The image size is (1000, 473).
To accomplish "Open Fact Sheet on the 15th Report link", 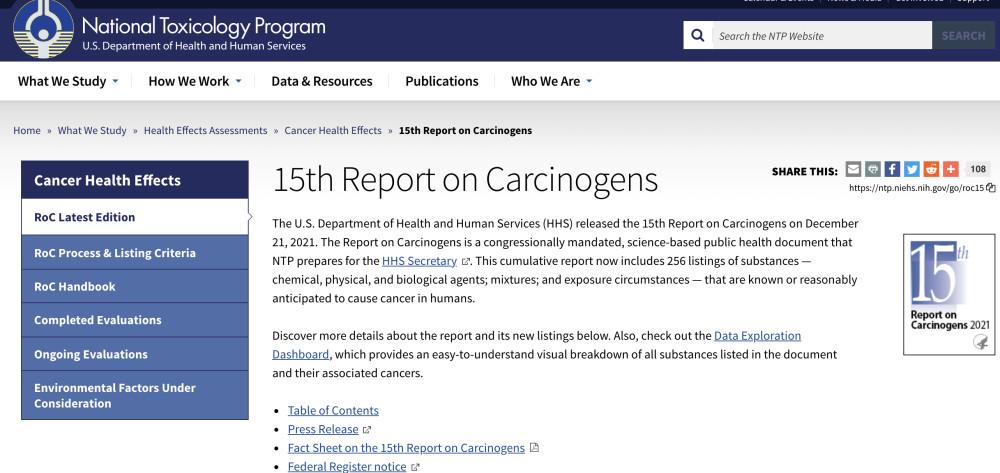I will coord(406,448).
